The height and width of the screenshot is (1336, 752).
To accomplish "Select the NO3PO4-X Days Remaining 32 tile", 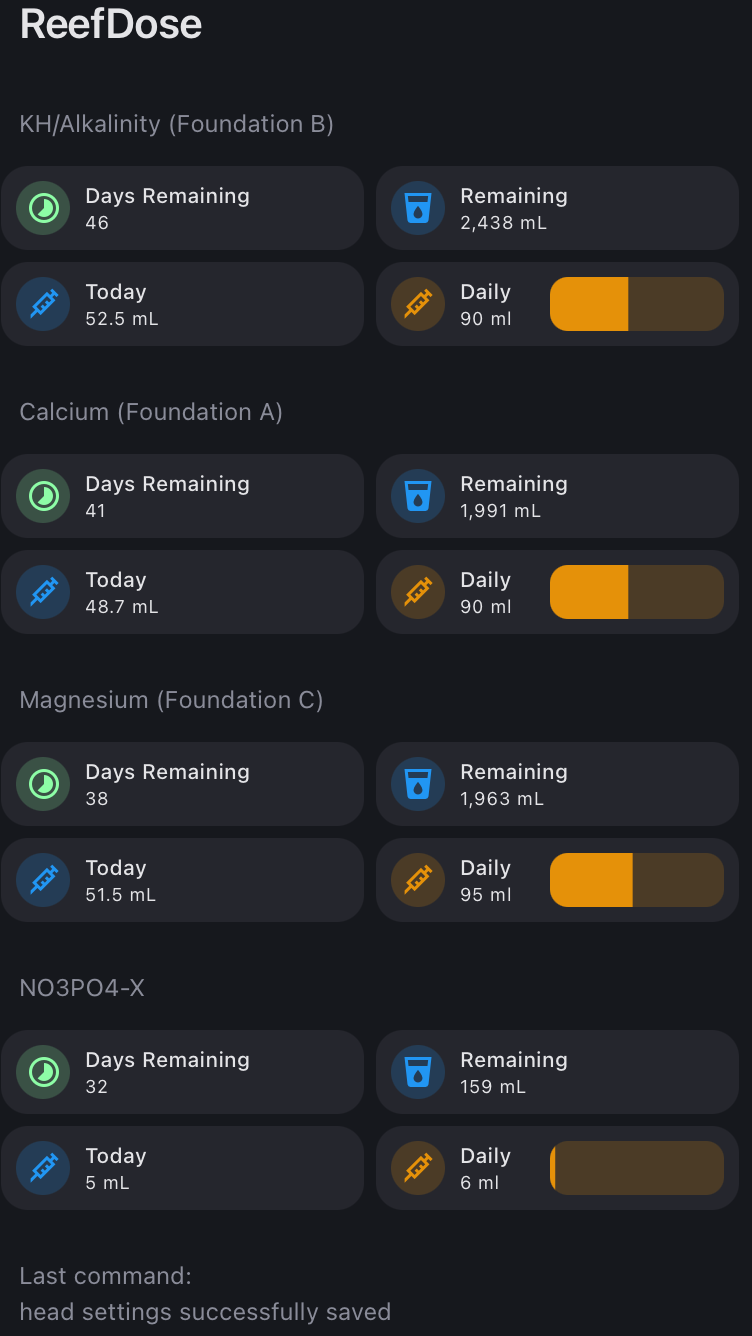I will point(182,1072).
